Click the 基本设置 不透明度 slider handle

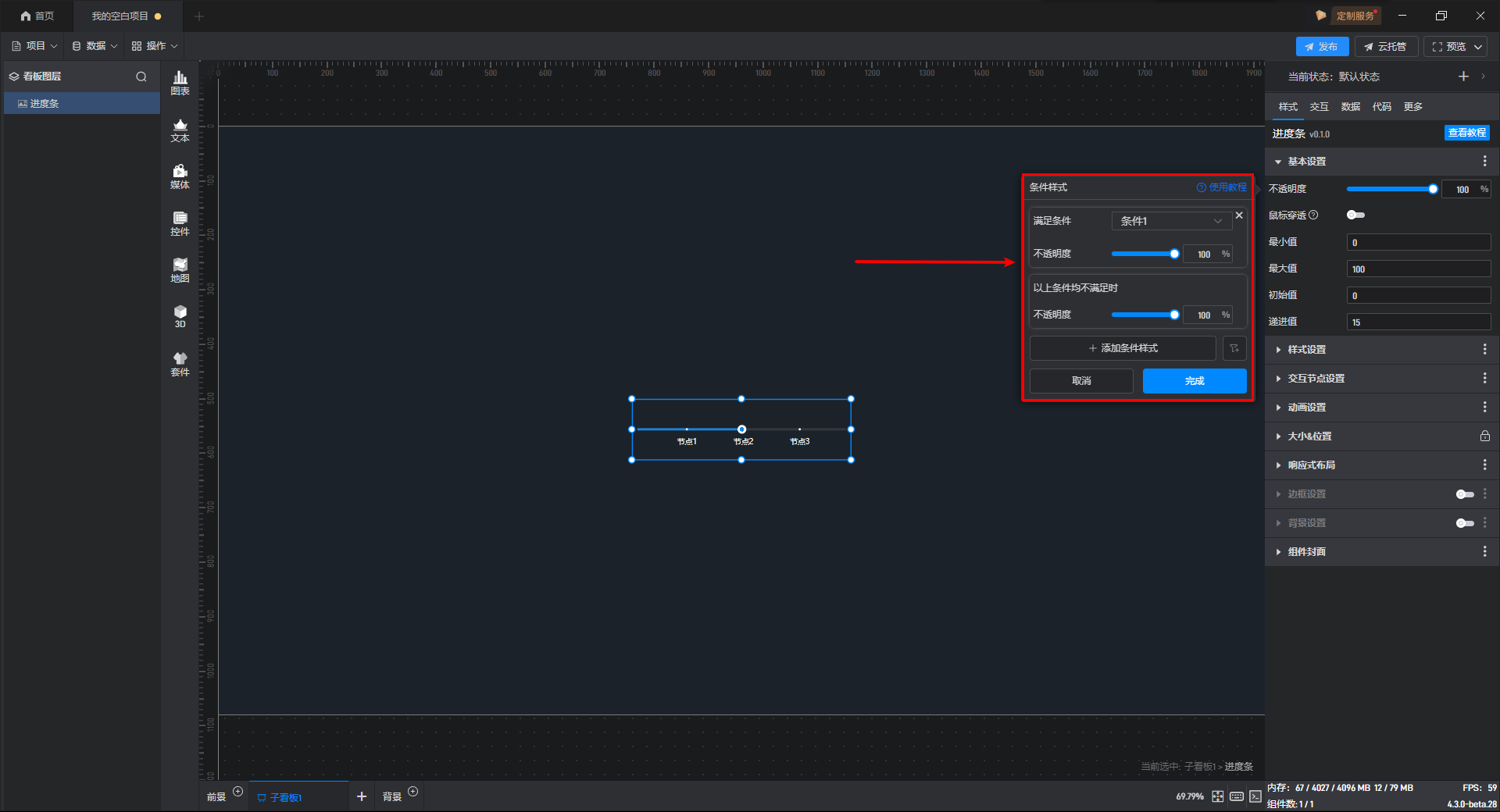click(1433, 189)
